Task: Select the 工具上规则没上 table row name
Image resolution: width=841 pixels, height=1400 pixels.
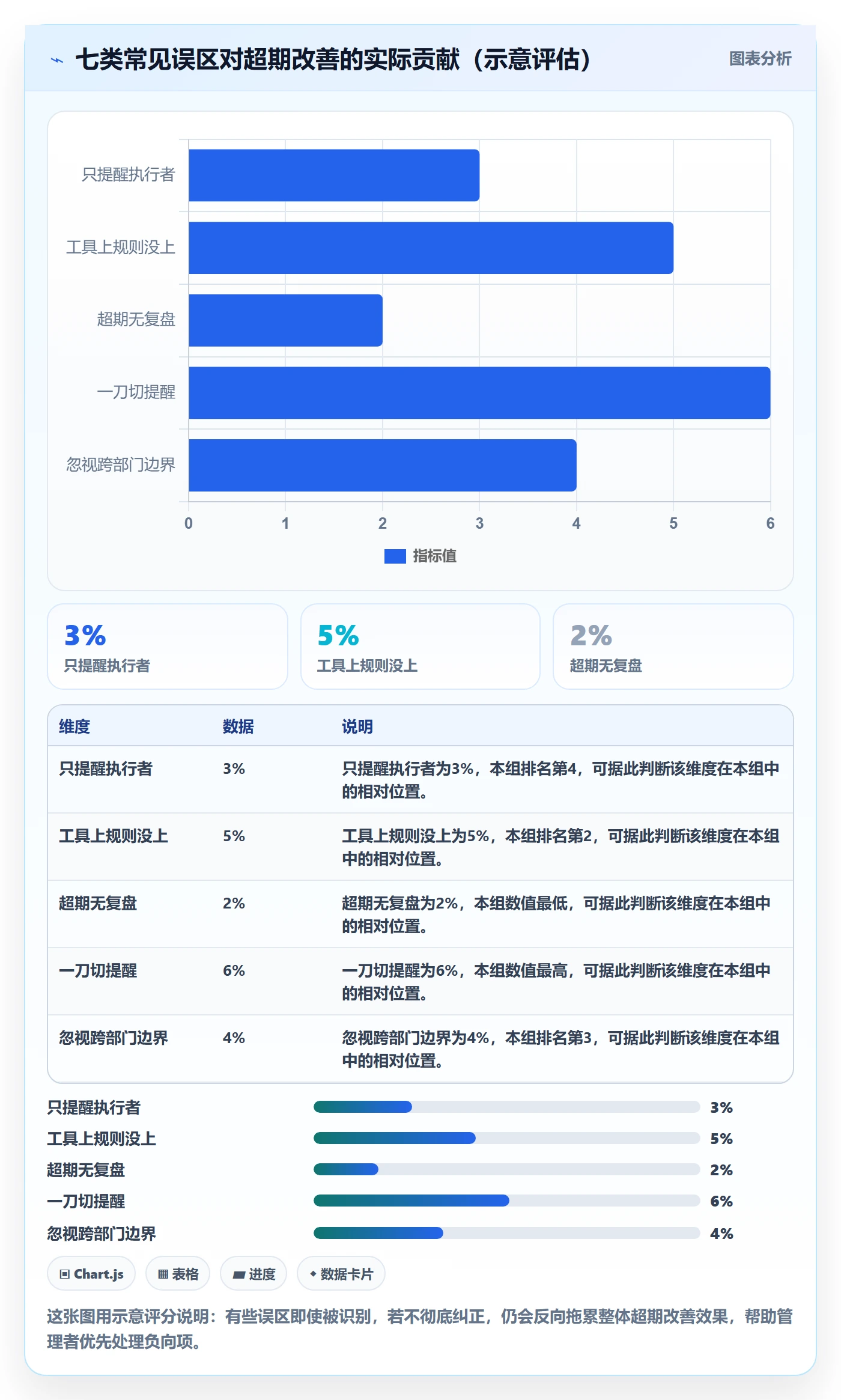Action: point(114,836)
